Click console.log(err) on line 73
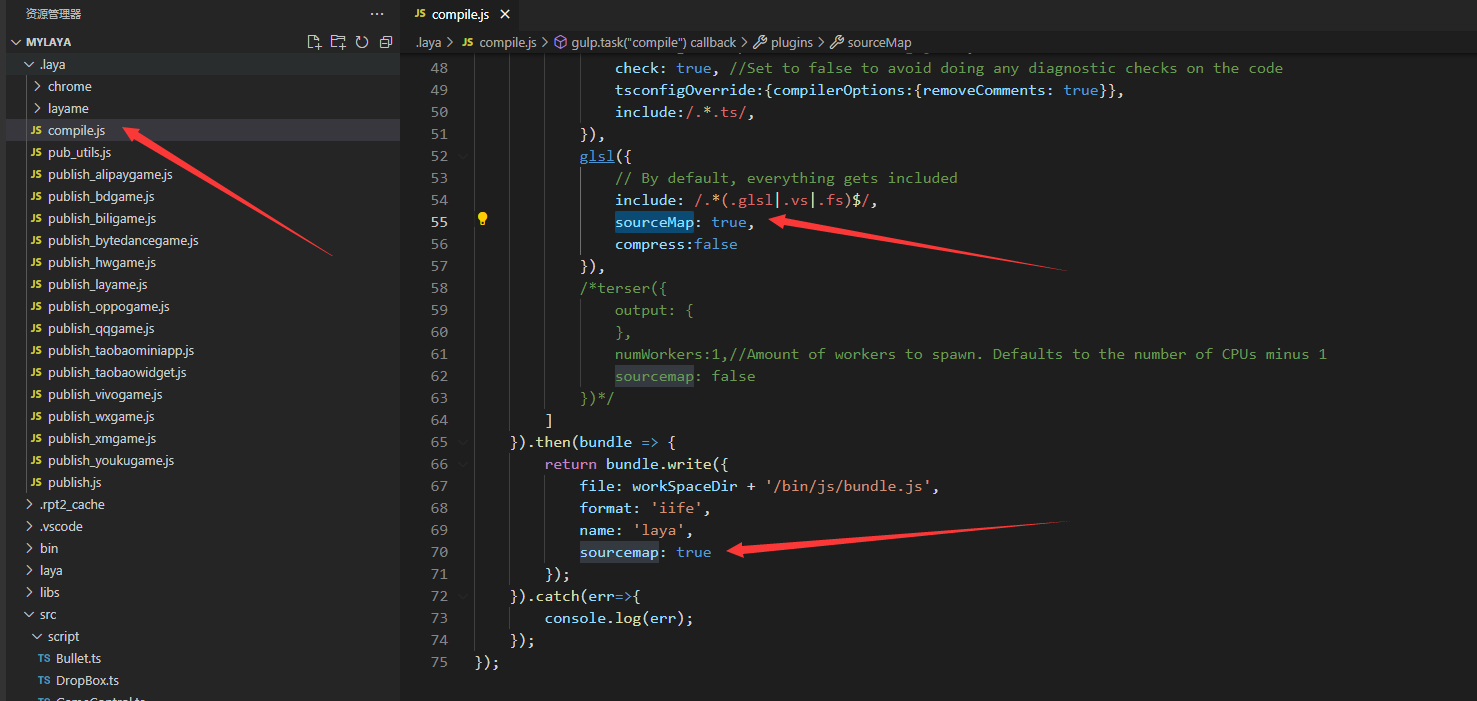Viewport: 1477px width, 701px height. tap(614, 618)
